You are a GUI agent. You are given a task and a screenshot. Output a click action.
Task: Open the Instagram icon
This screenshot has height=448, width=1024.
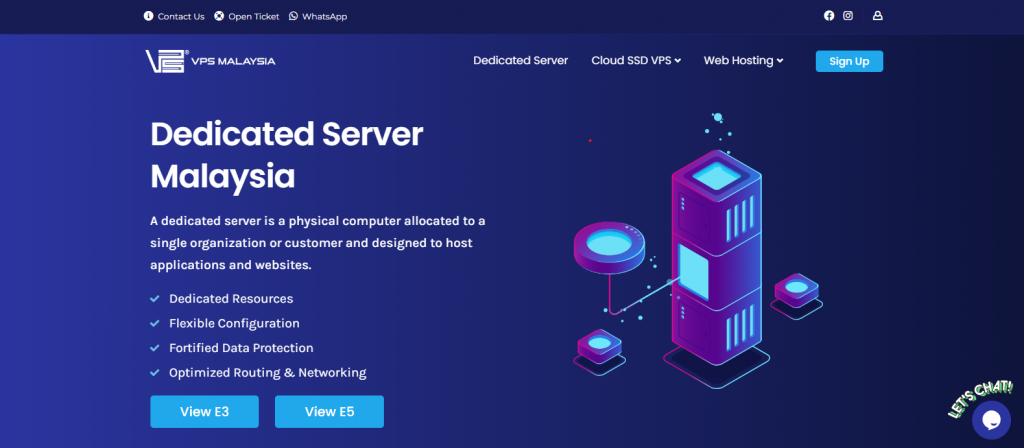[848, 16]
